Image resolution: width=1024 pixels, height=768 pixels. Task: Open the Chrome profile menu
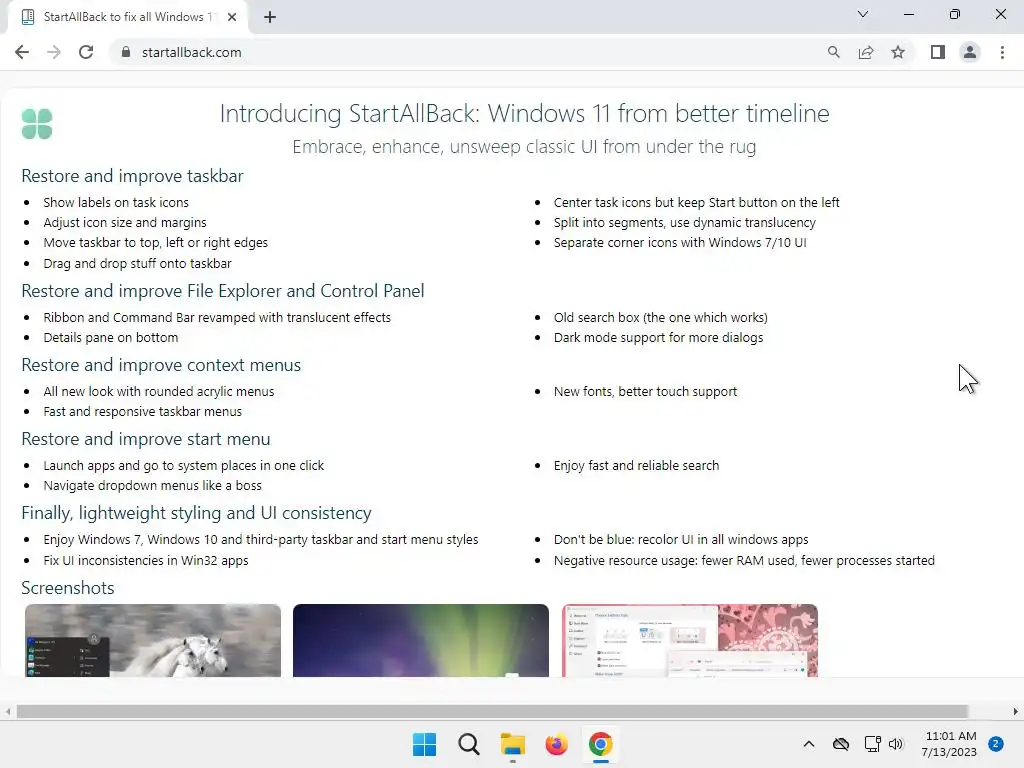click(x=970, y=52)
